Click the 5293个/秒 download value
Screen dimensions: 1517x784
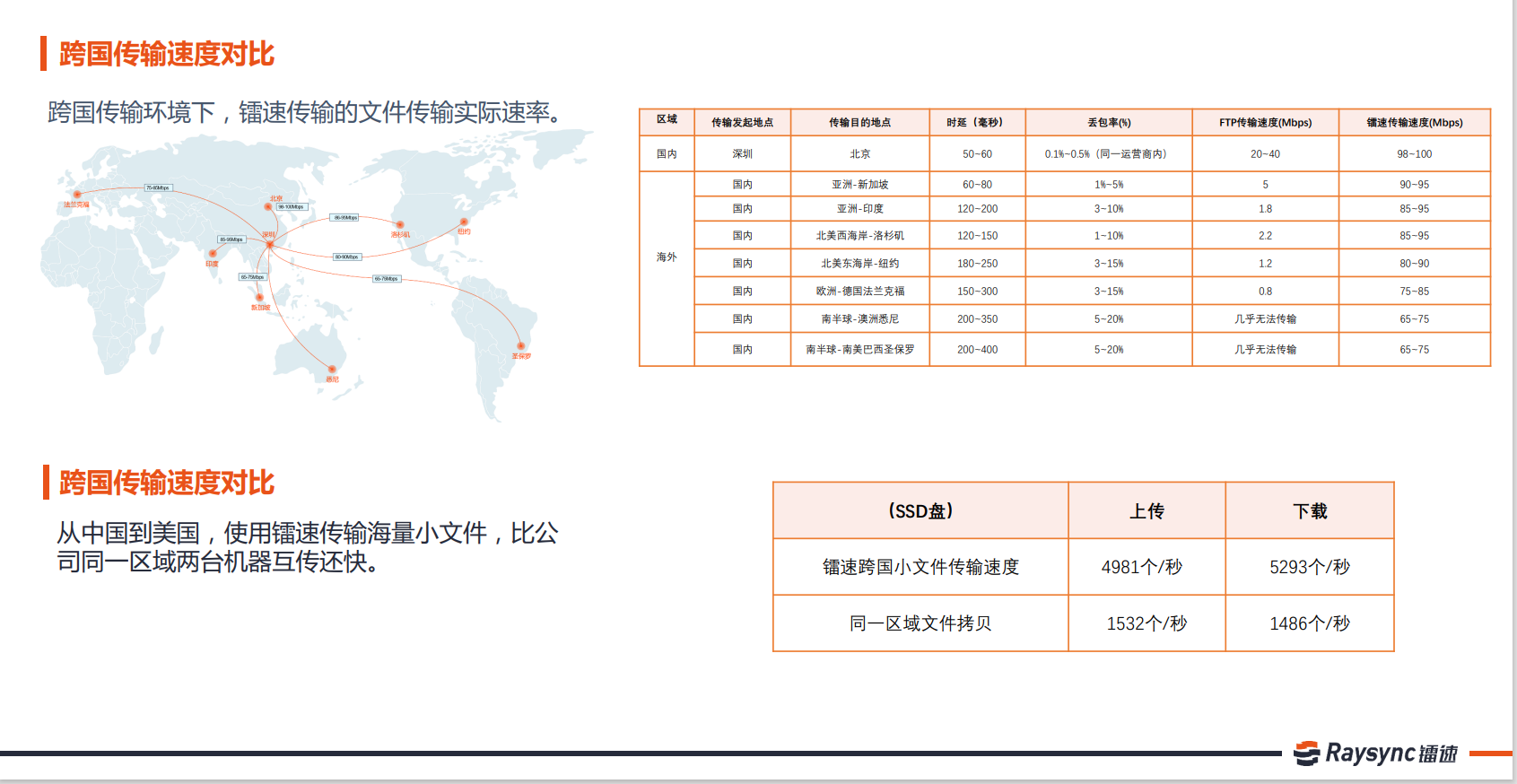[x=1310, y=567]
